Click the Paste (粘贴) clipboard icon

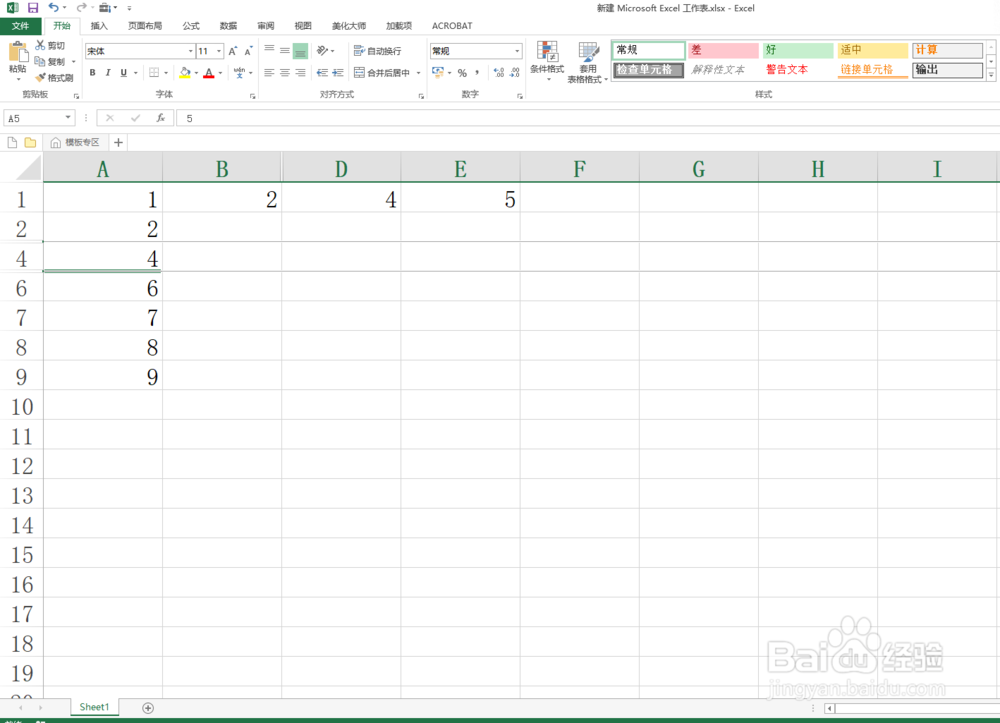(x=18, y=54)
